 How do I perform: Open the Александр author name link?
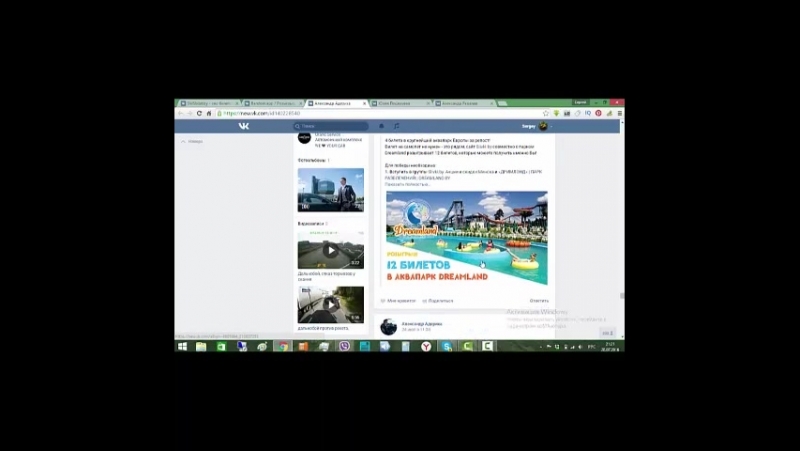coord(422,323)
